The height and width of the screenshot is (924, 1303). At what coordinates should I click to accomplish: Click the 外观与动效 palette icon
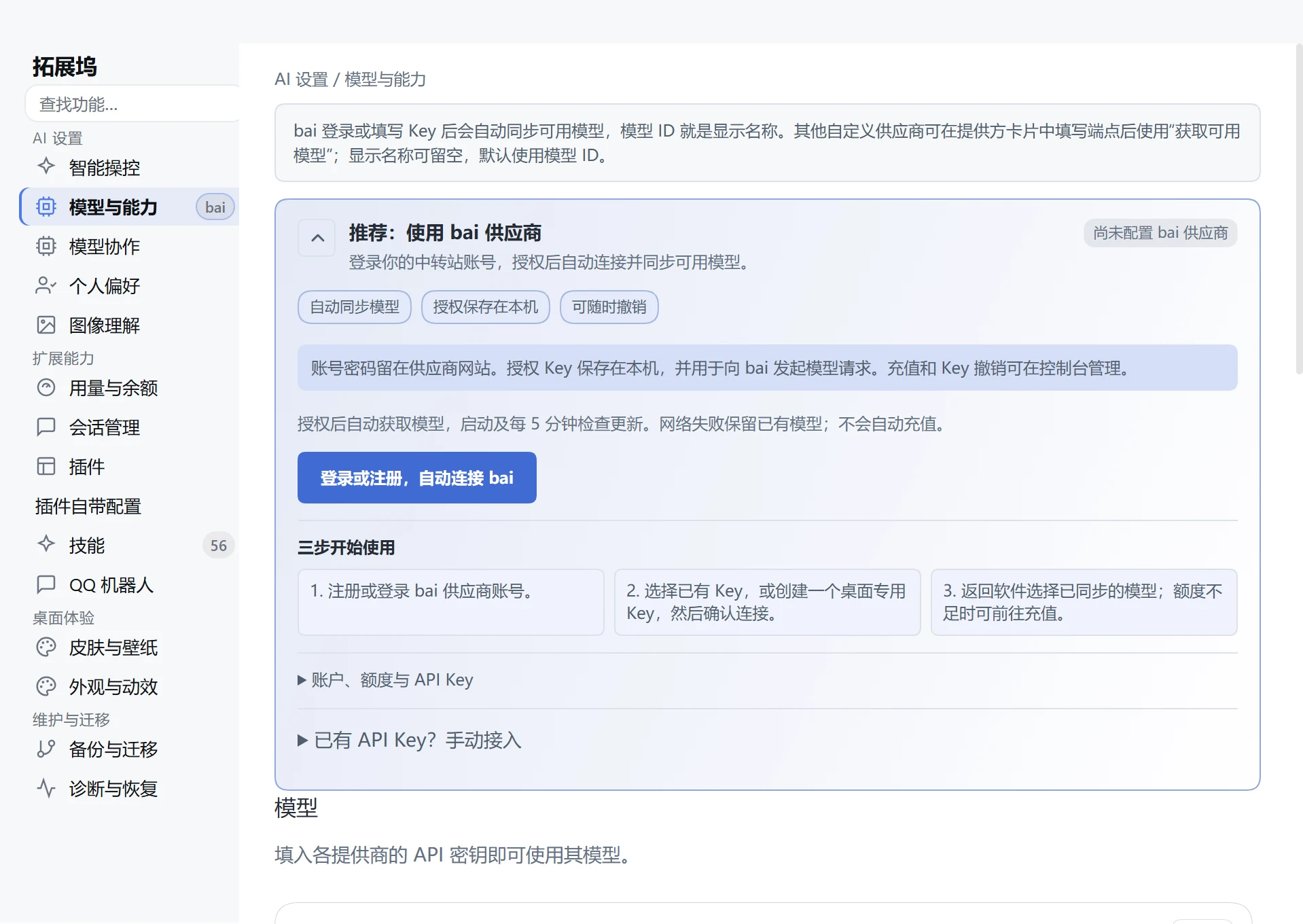pyautogui.click(x=46, y=686)
